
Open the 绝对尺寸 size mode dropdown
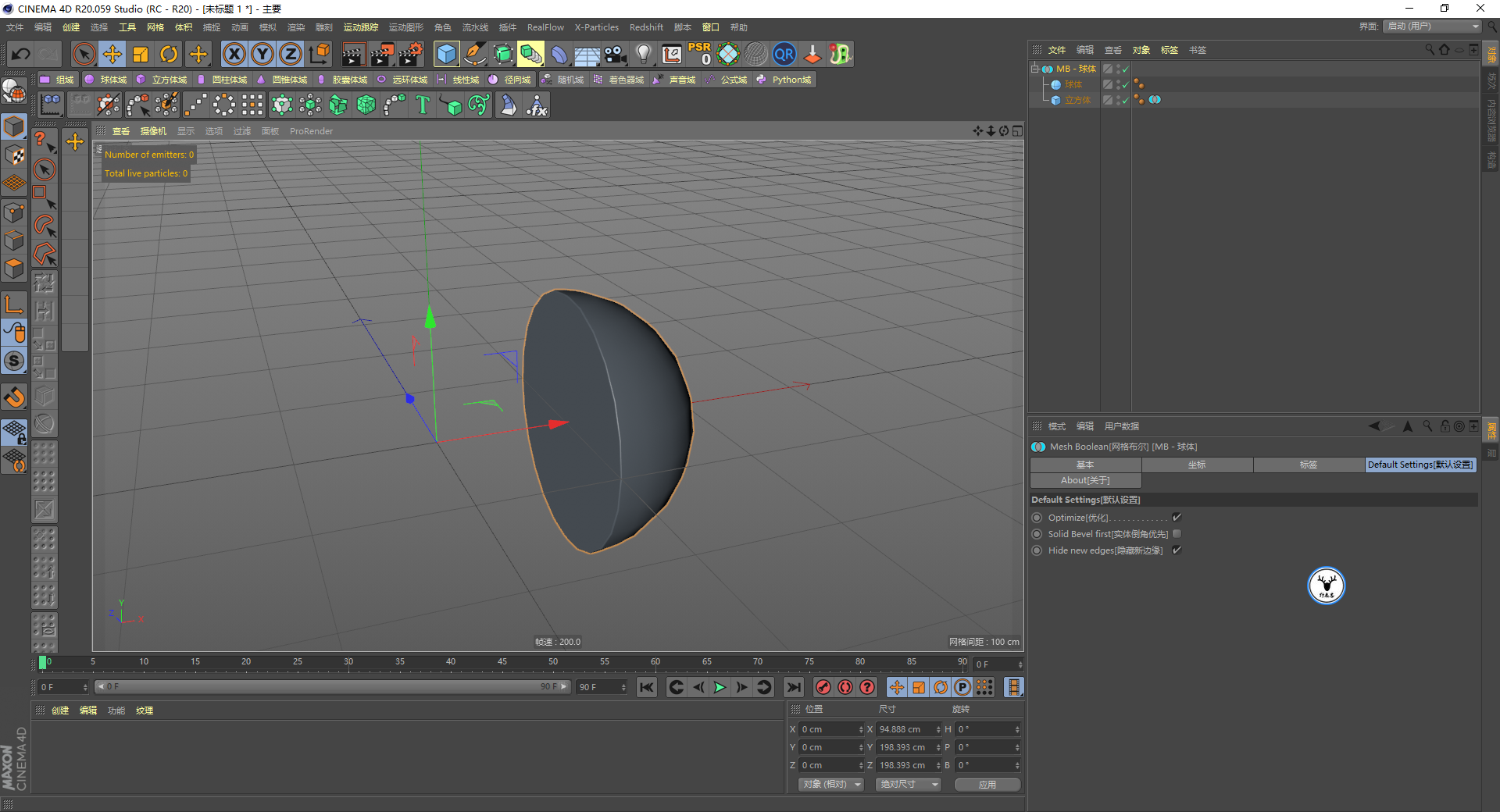[908, 784]
